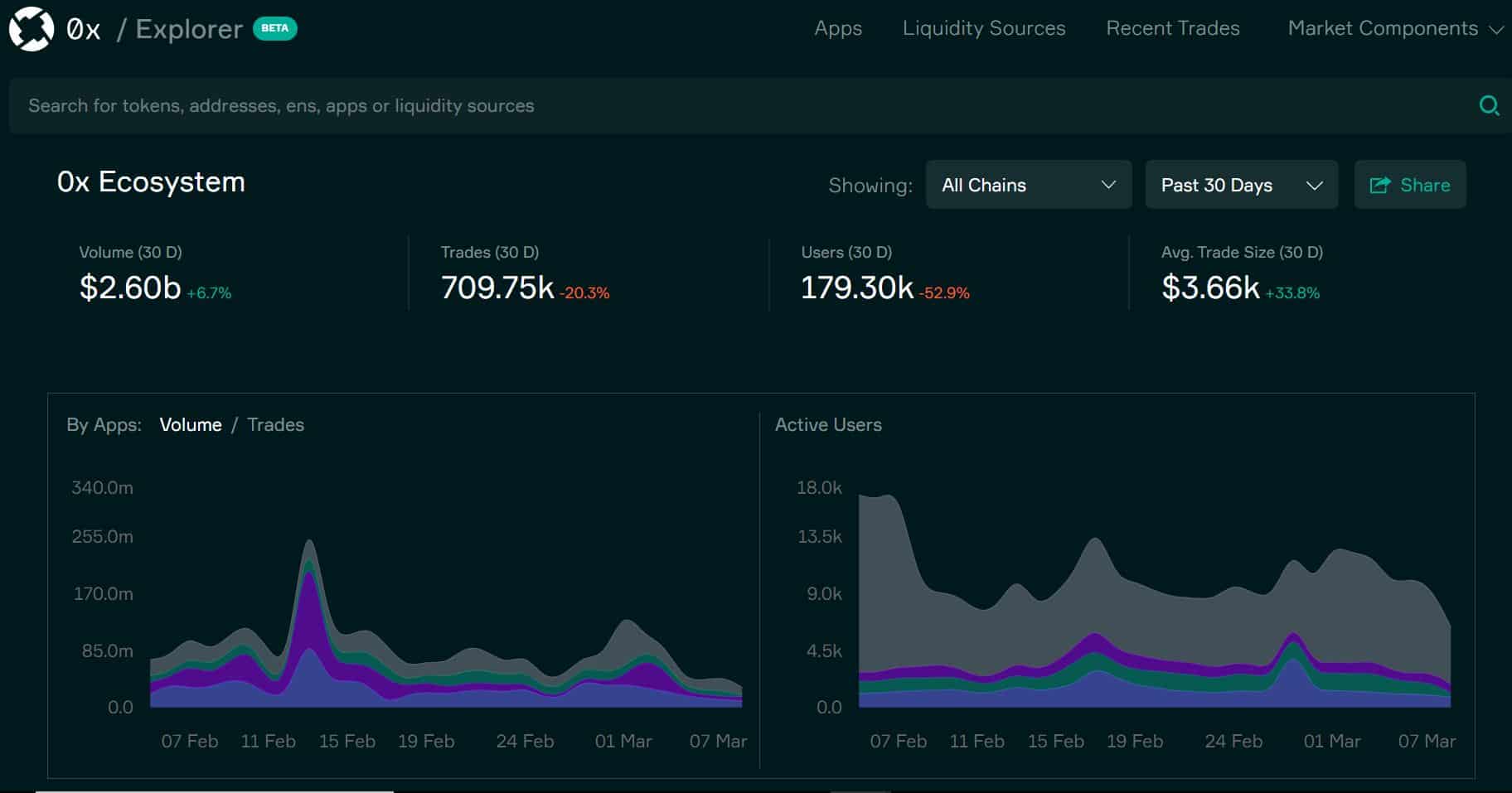The width and height of the screenshot is (1512, 793).
Task: Click the $3.66k average trade size
Action: pos(1210,288)
